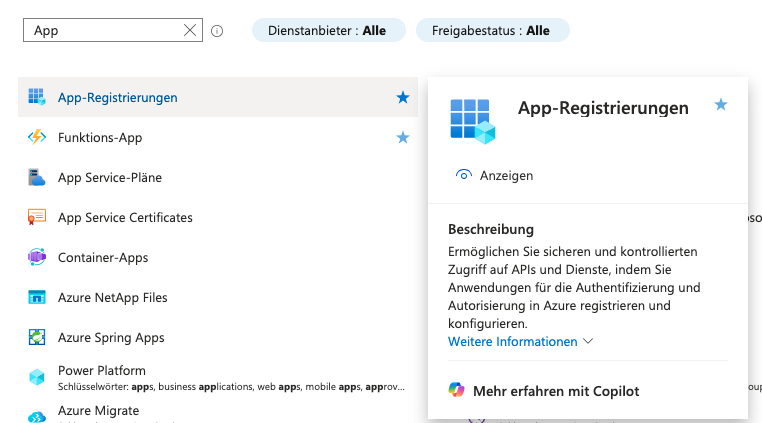Click the App Service Certificates icon
Viewport: 762px width, 423px height.
(37, 217)
